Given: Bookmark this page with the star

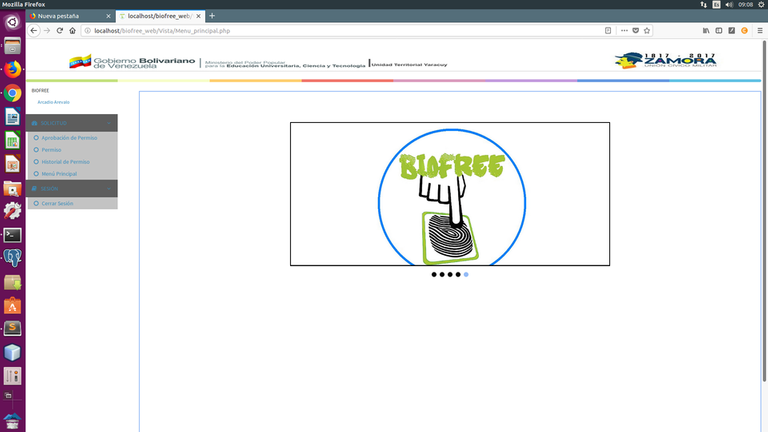Looking at the screenshot, I should (x=647, y=30).
